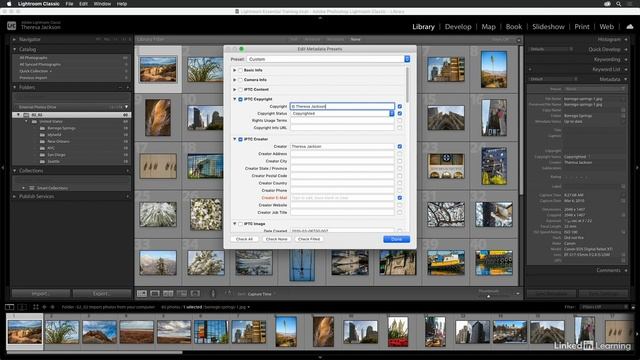Select Grid view icon in toolbar
This screenshot has width=640, height=360.
pos(142,293)
